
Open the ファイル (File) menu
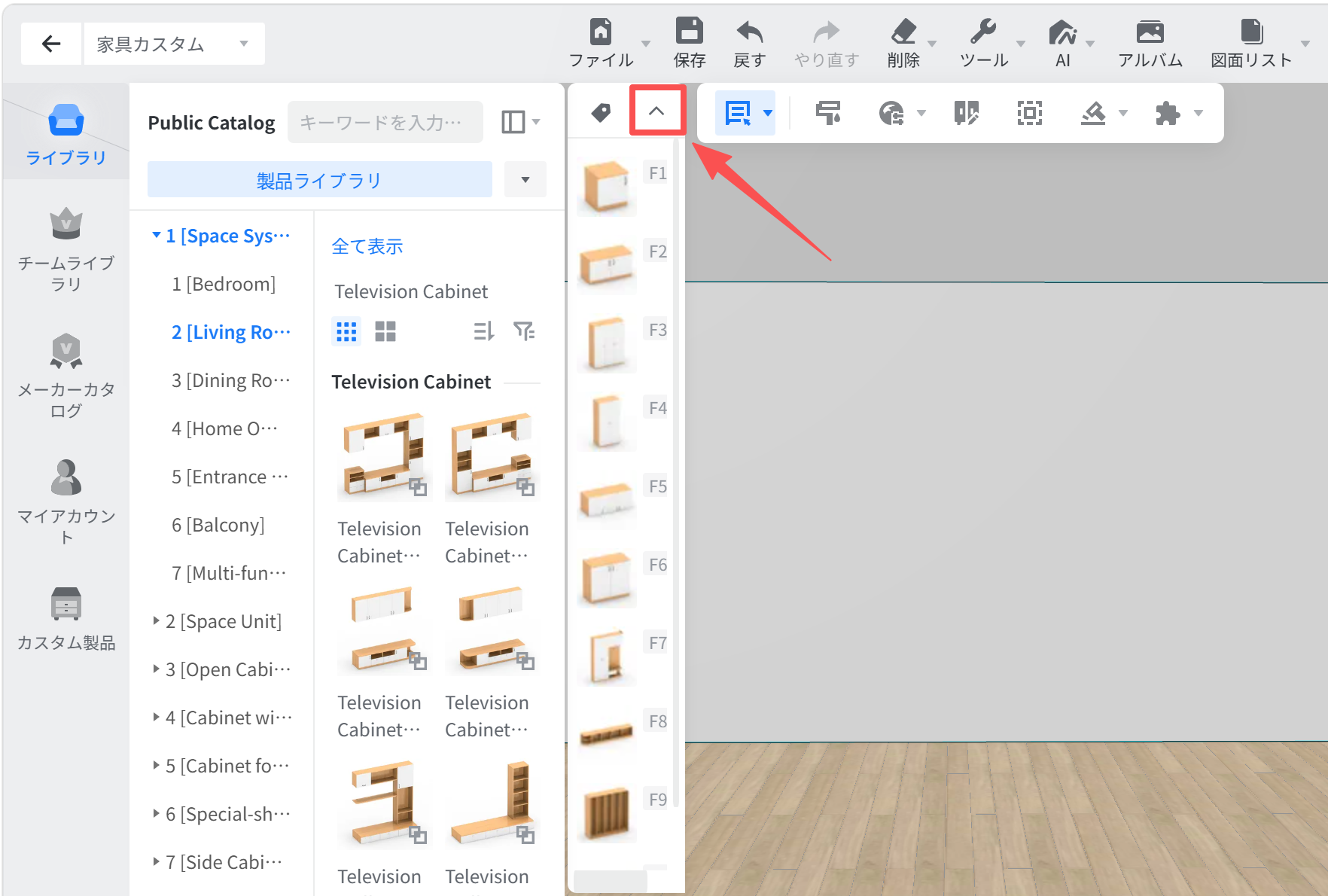[x=601, y=43]
